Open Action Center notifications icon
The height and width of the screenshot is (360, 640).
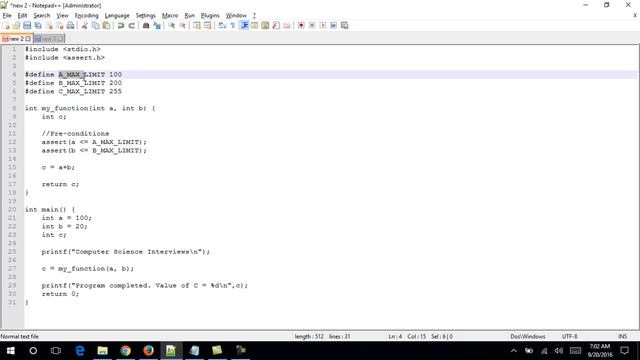point(624,351)
